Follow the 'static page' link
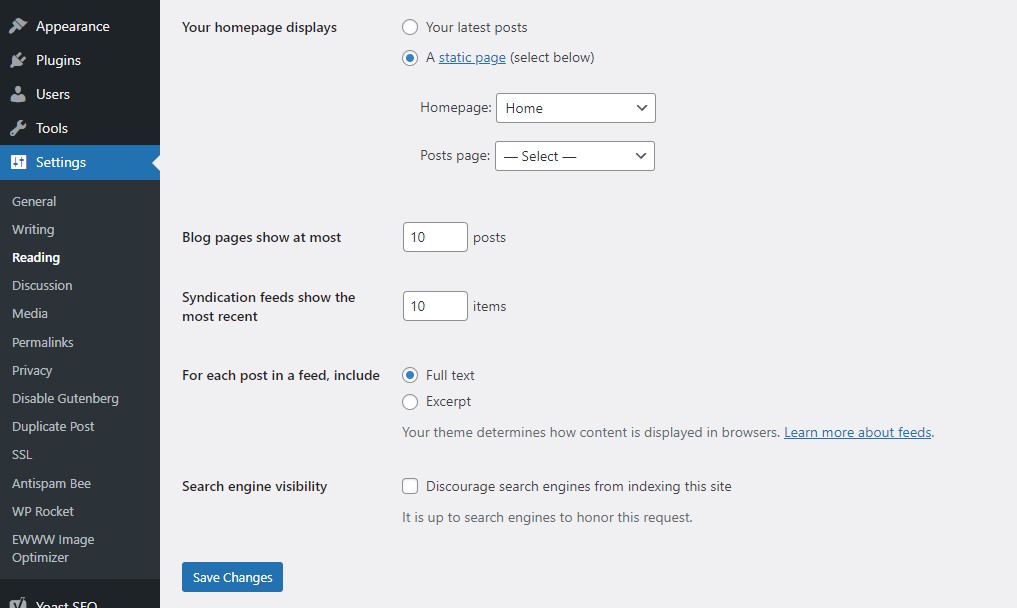Image resolution: width=1017 pixels, height=608 pixels. tap(472, 57)
